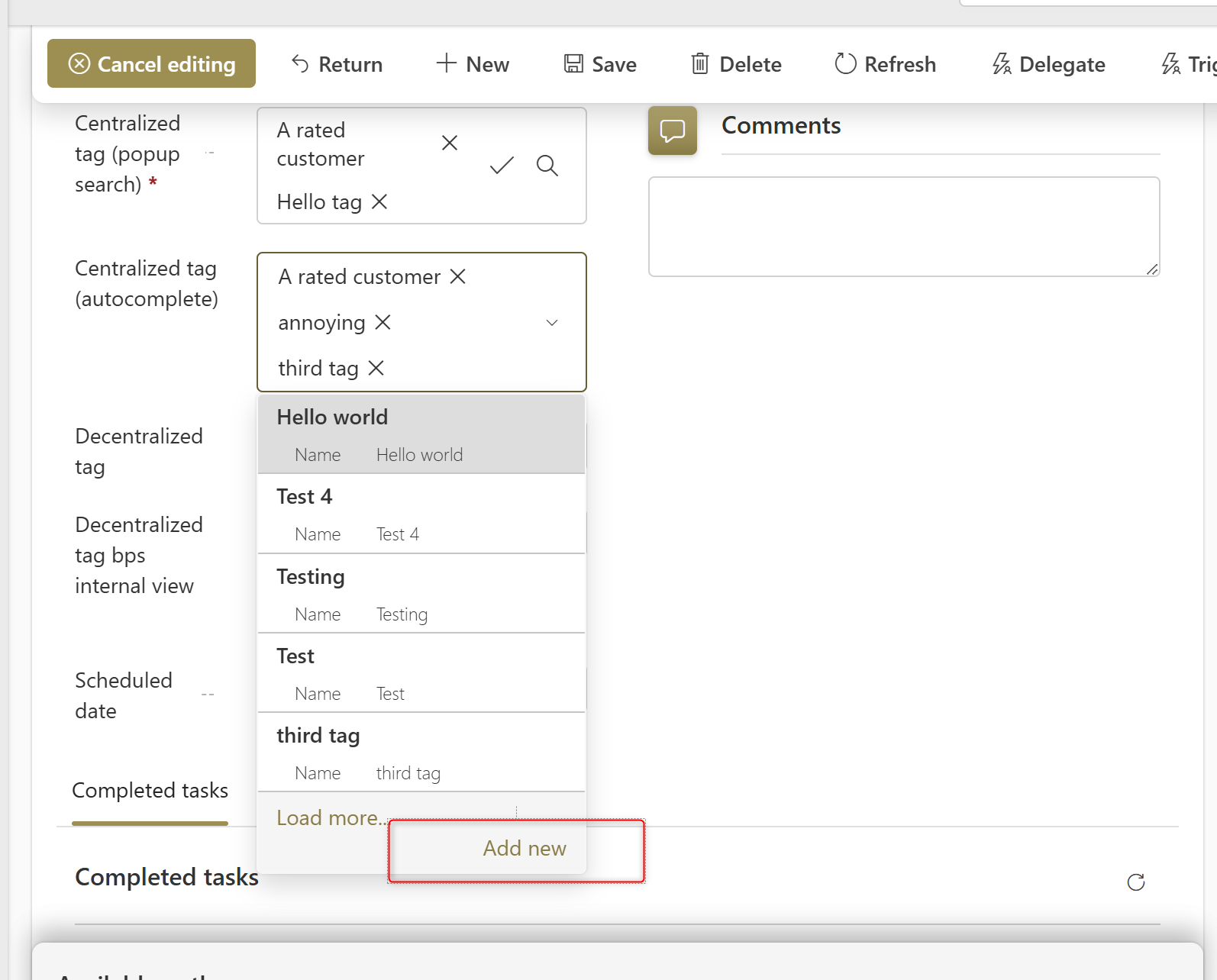The height and width of the screenshot is (980, 1217).
Task: Remove the 'Hello tag' chip
Action: tap(379, 201)
